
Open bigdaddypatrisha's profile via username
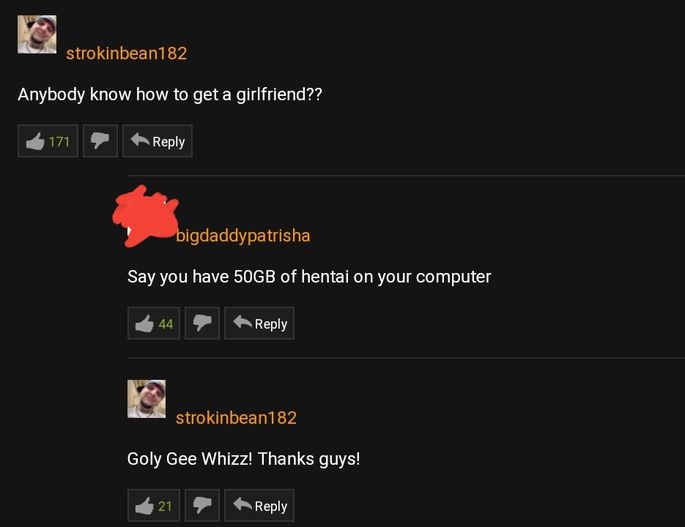point(243,236)
